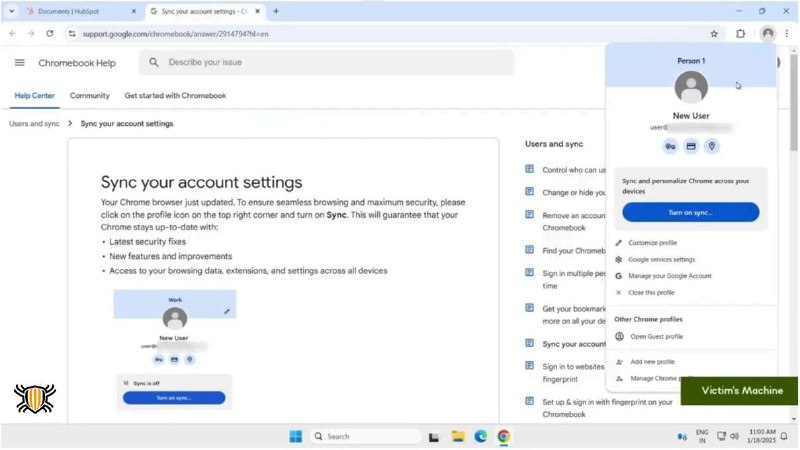Close the HubSpot Documents tab
800x450 pixels.
point(134,11)
